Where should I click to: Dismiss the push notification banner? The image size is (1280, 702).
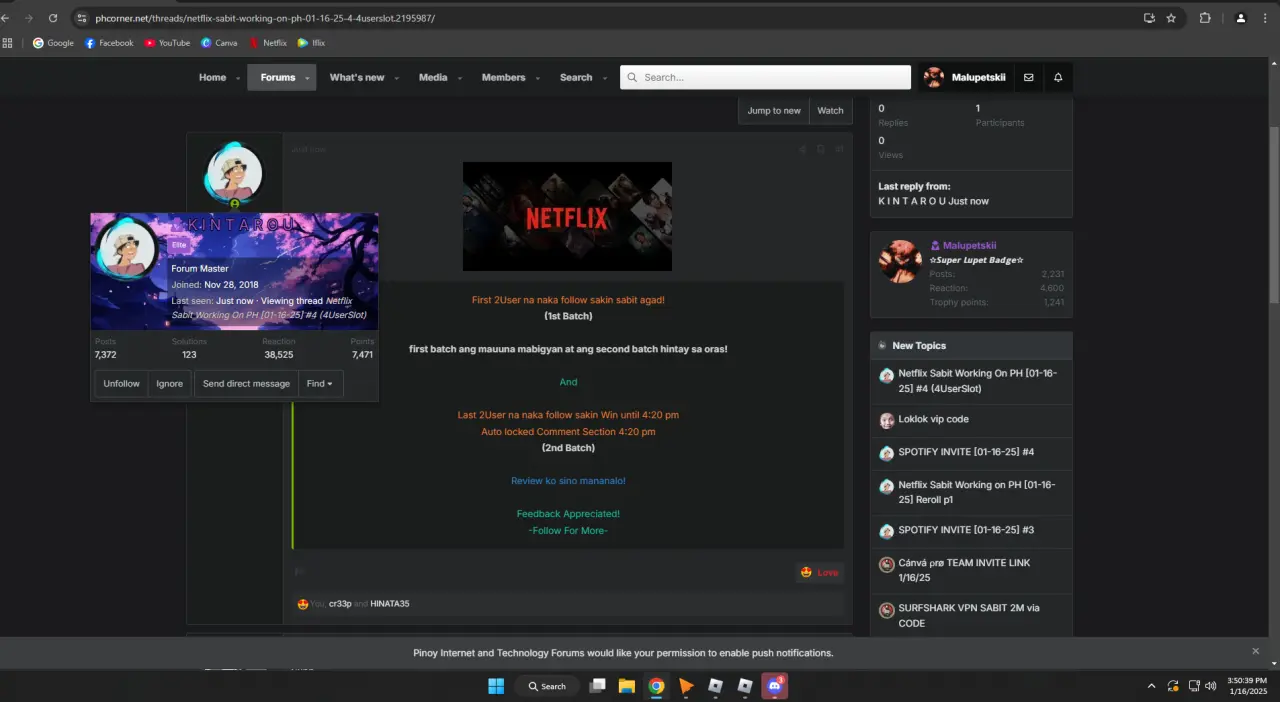1256,651
